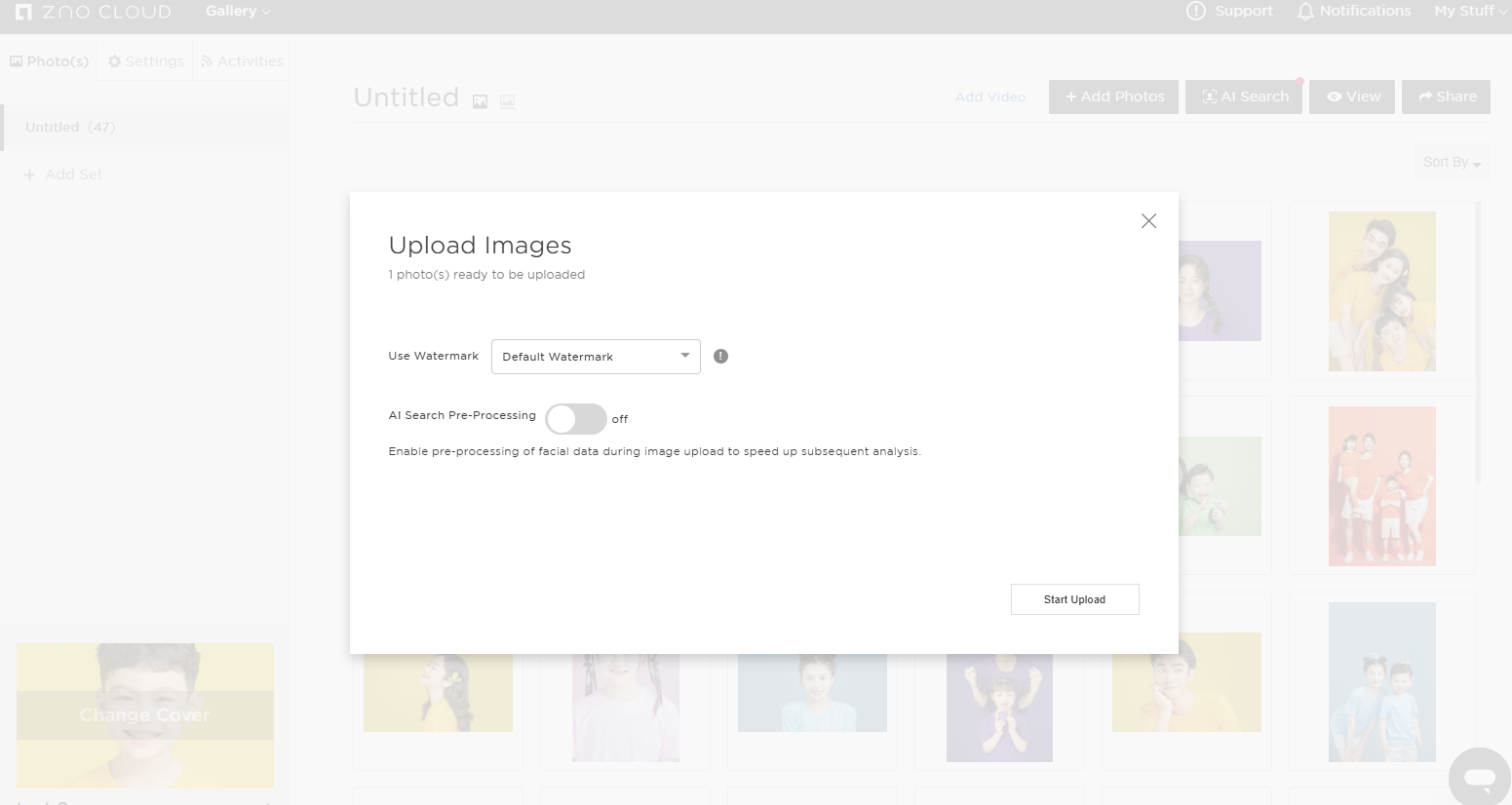Open the Gallery menu
This screenshot has height=805, width=1512.
point(238,12)
